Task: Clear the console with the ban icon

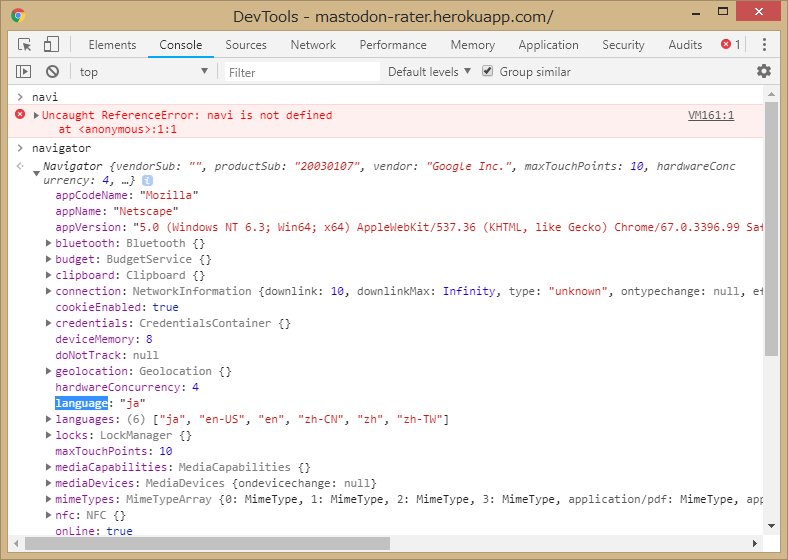Action: (52, 72)
